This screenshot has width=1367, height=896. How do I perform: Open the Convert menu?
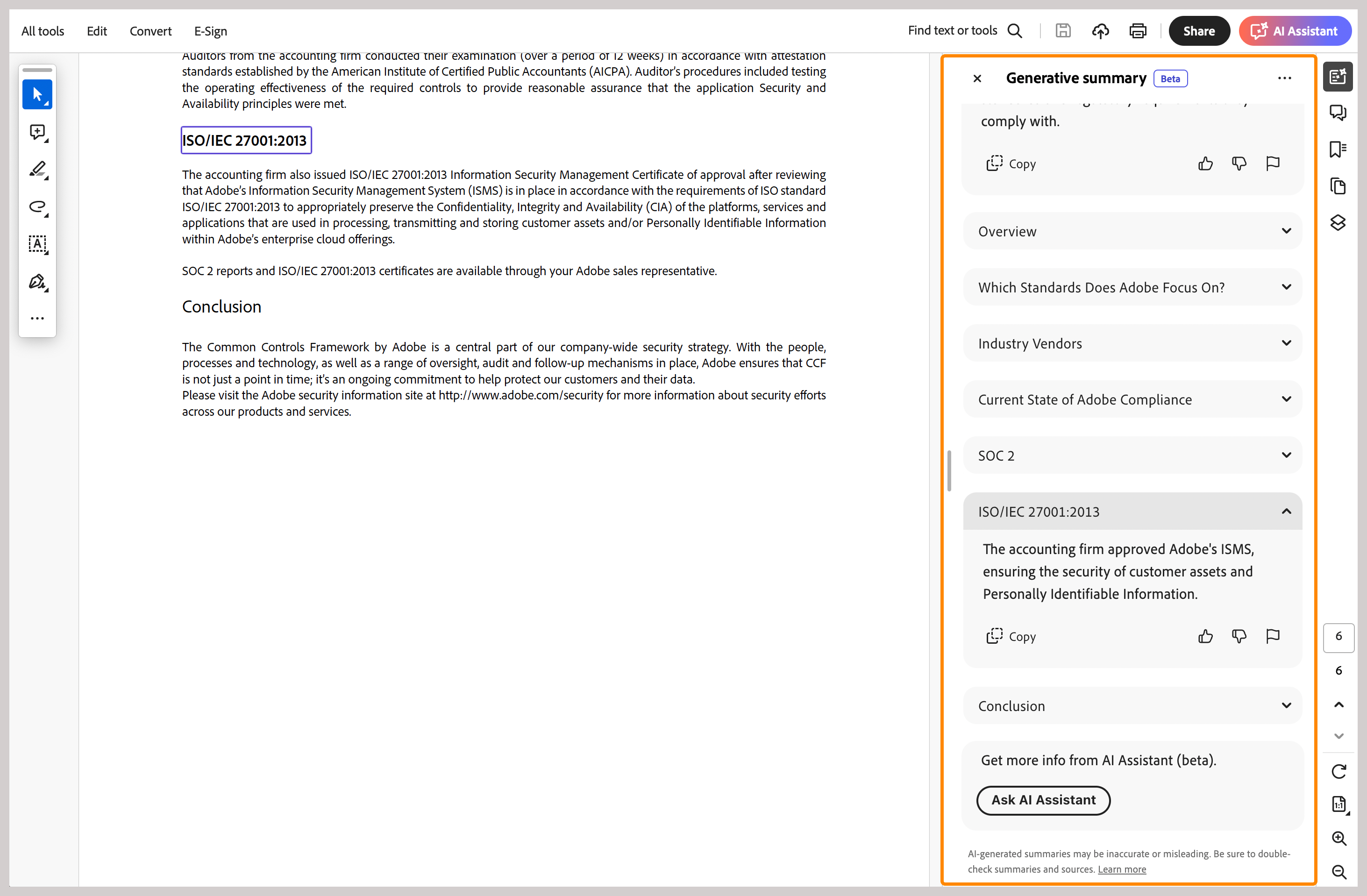point(150,31)
